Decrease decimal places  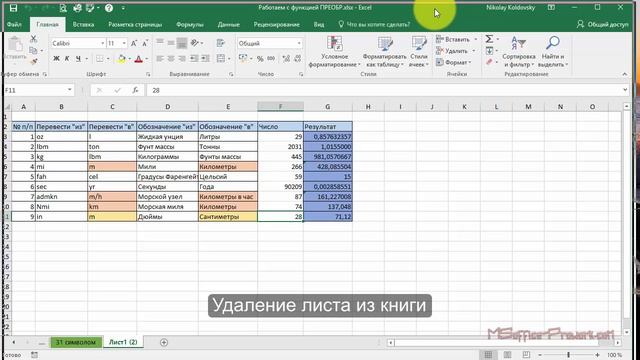(x=298, y=59)
